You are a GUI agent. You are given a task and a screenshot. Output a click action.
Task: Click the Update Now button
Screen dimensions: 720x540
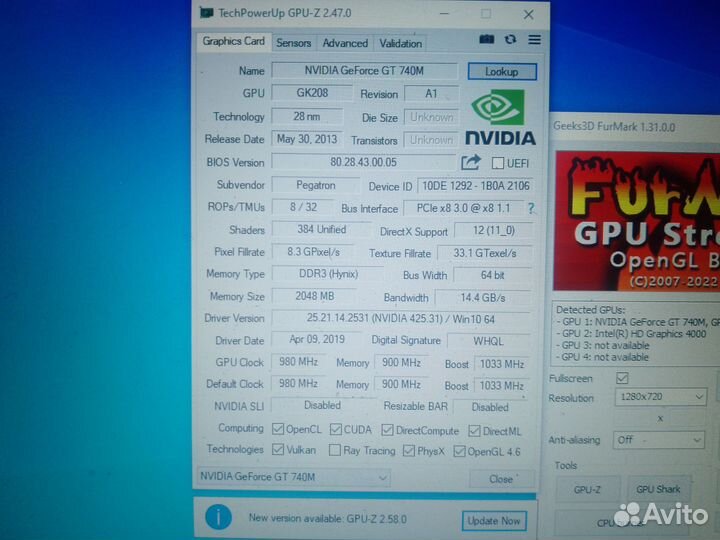point(494,520)
